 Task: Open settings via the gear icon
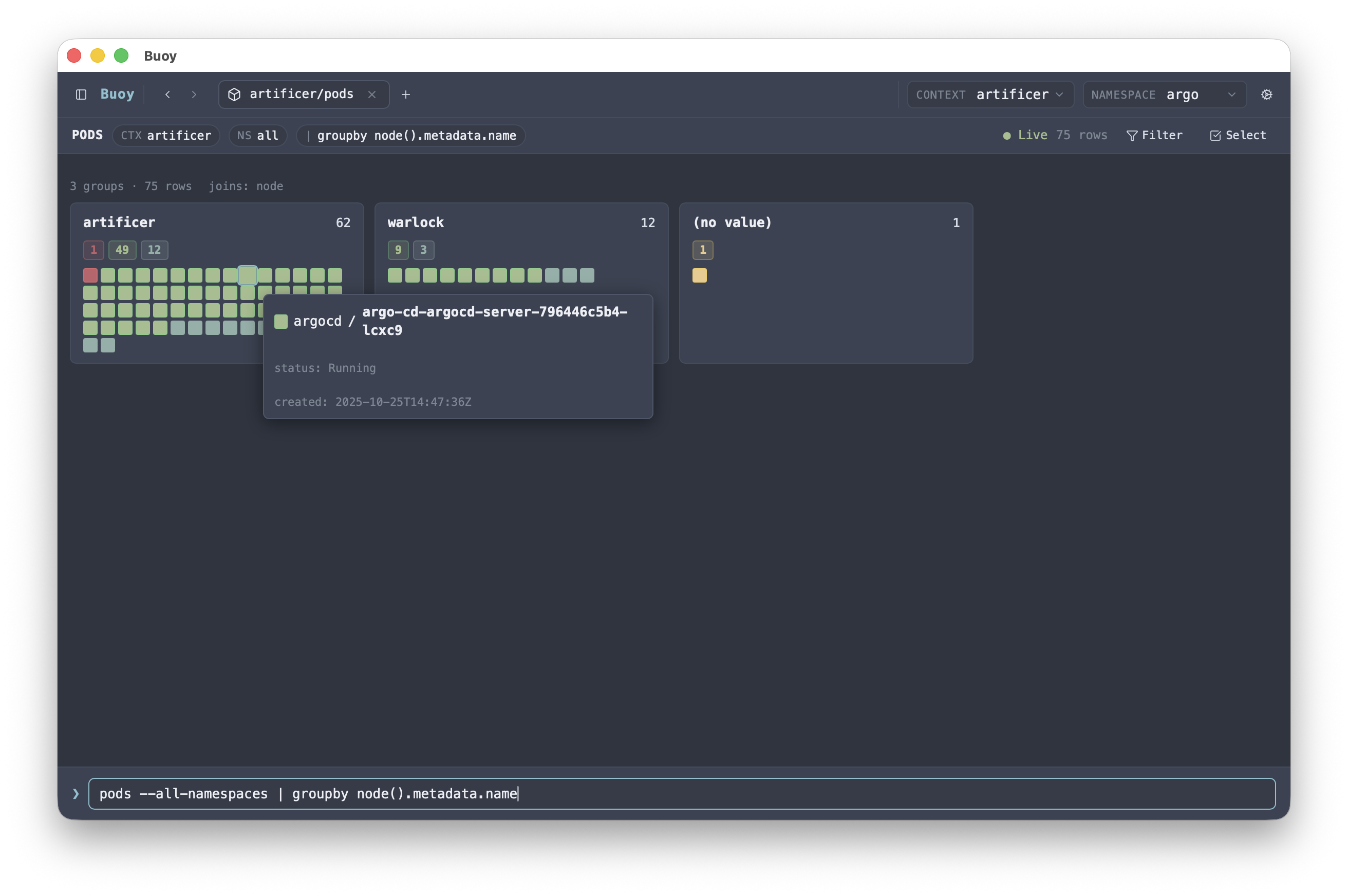tap(1266, 95)
